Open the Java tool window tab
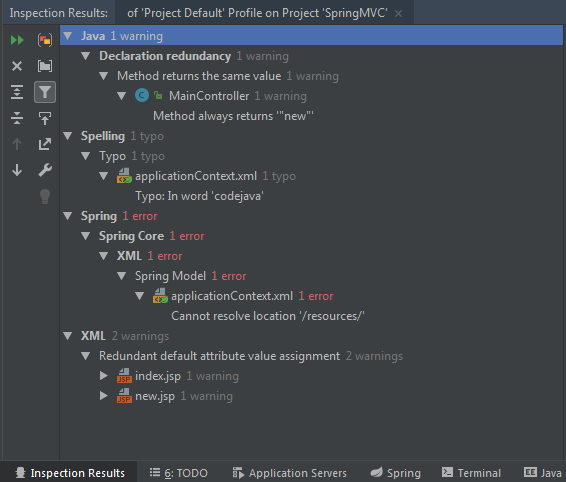566x482 pixels. click(543, 473)
